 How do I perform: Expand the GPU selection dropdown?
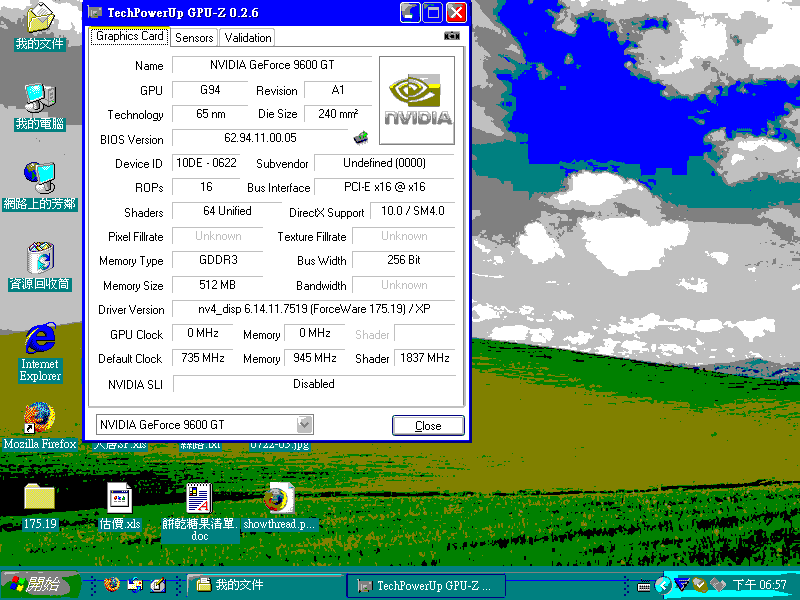[x=304, y=424]
